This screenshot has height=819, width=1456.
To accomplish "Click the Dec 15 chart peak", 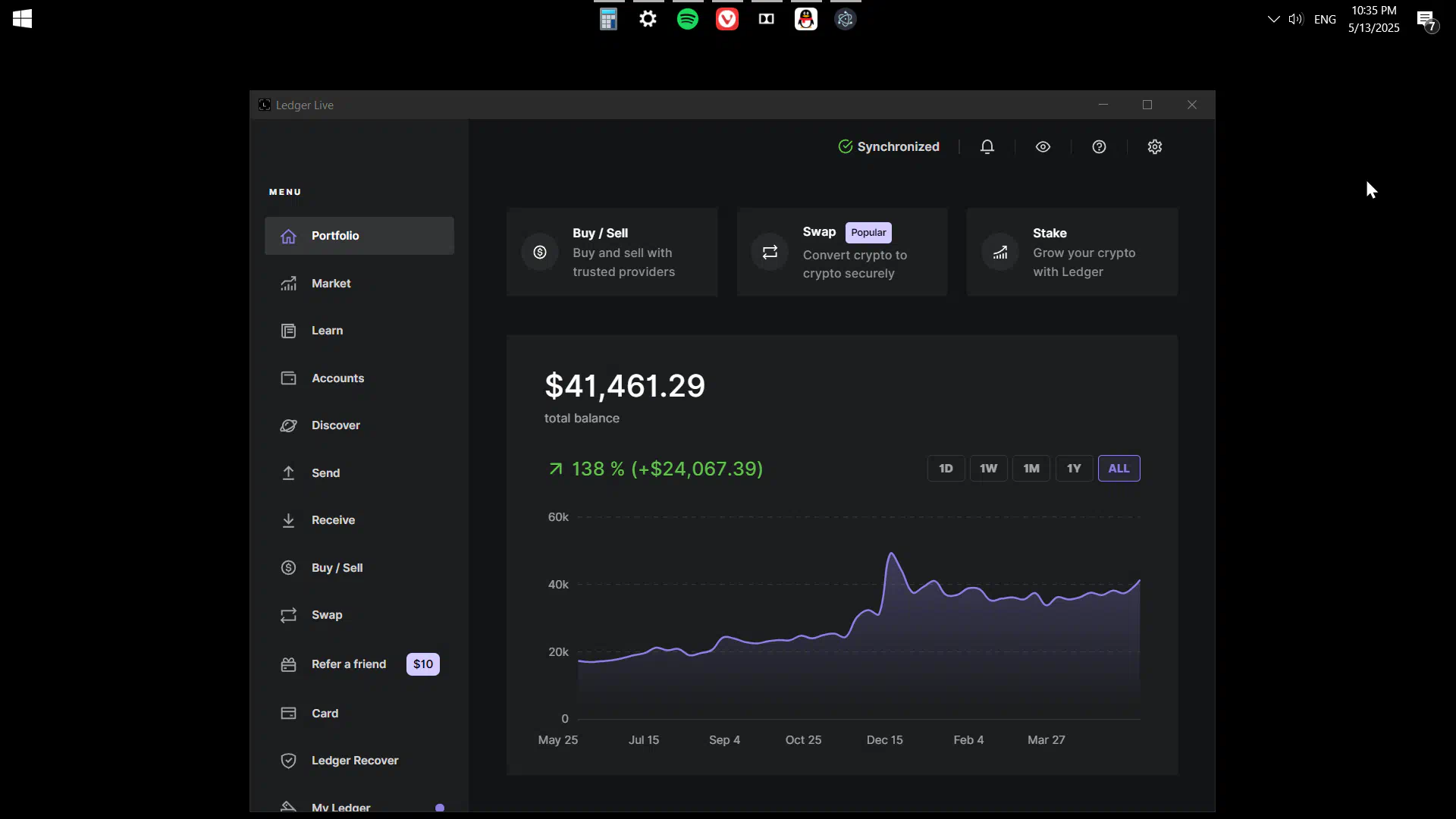I will (892, 554).
